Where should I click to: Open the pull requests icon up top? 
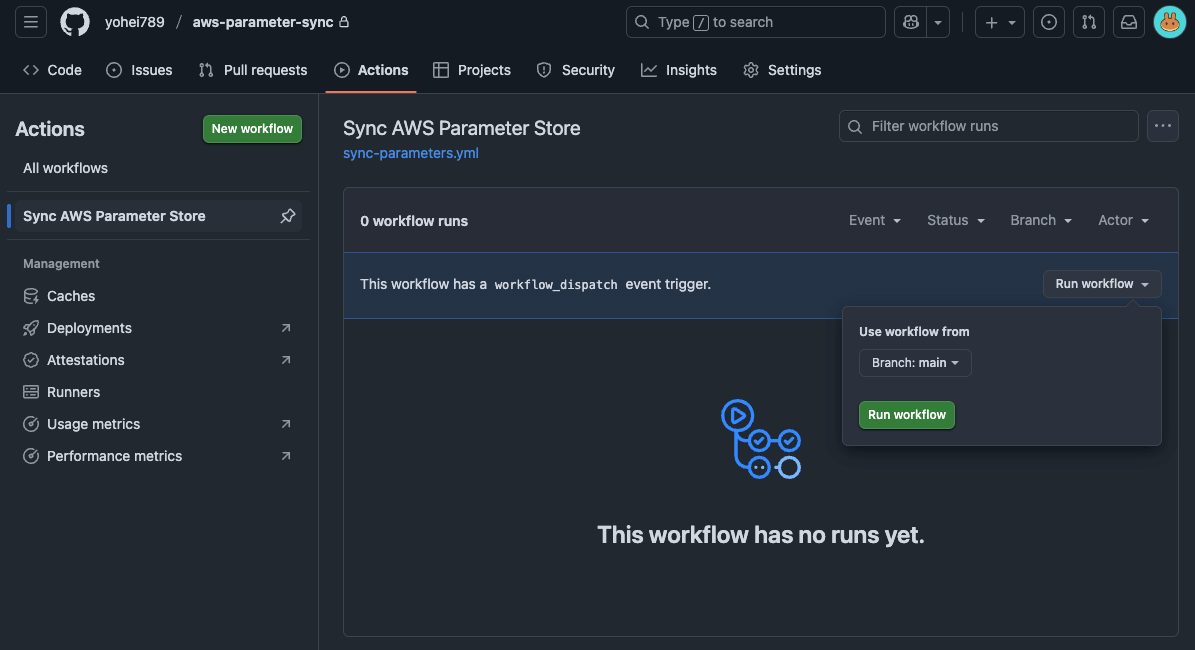click(x=1088, y=22)
